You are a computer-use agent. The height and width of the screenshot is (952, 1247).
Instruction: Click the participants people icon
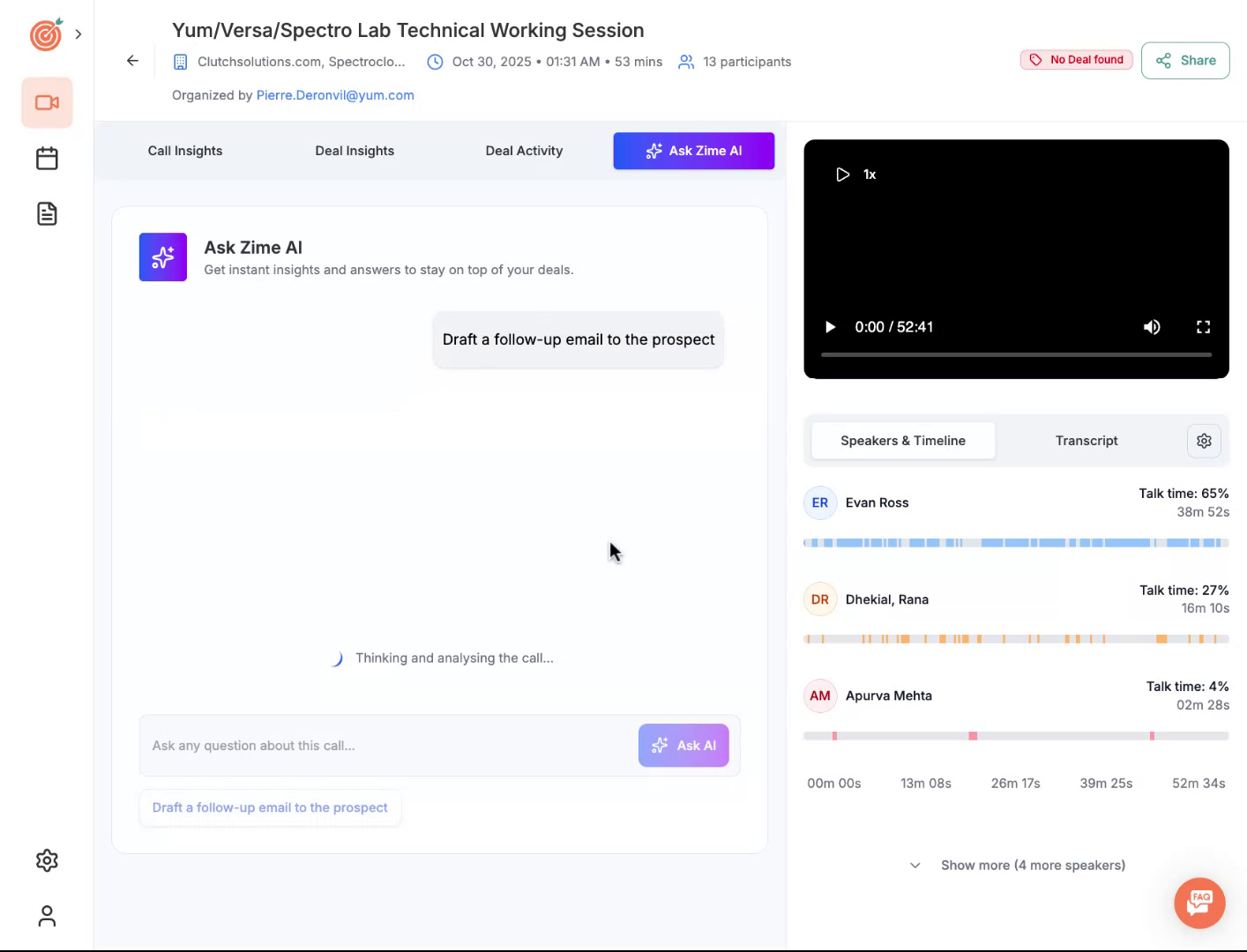click(x=686, y=62)
